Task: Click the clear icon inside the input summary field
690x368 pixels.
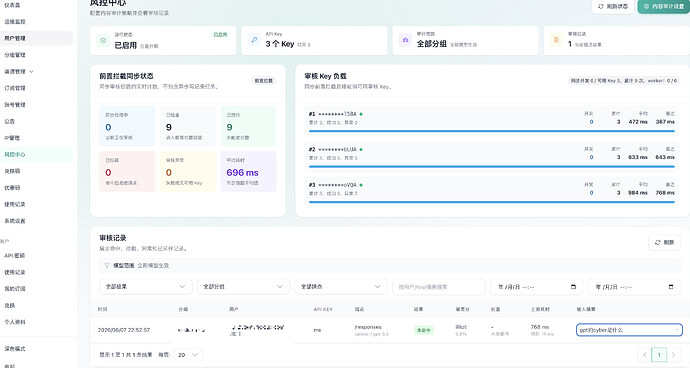Action: (676, 330)
